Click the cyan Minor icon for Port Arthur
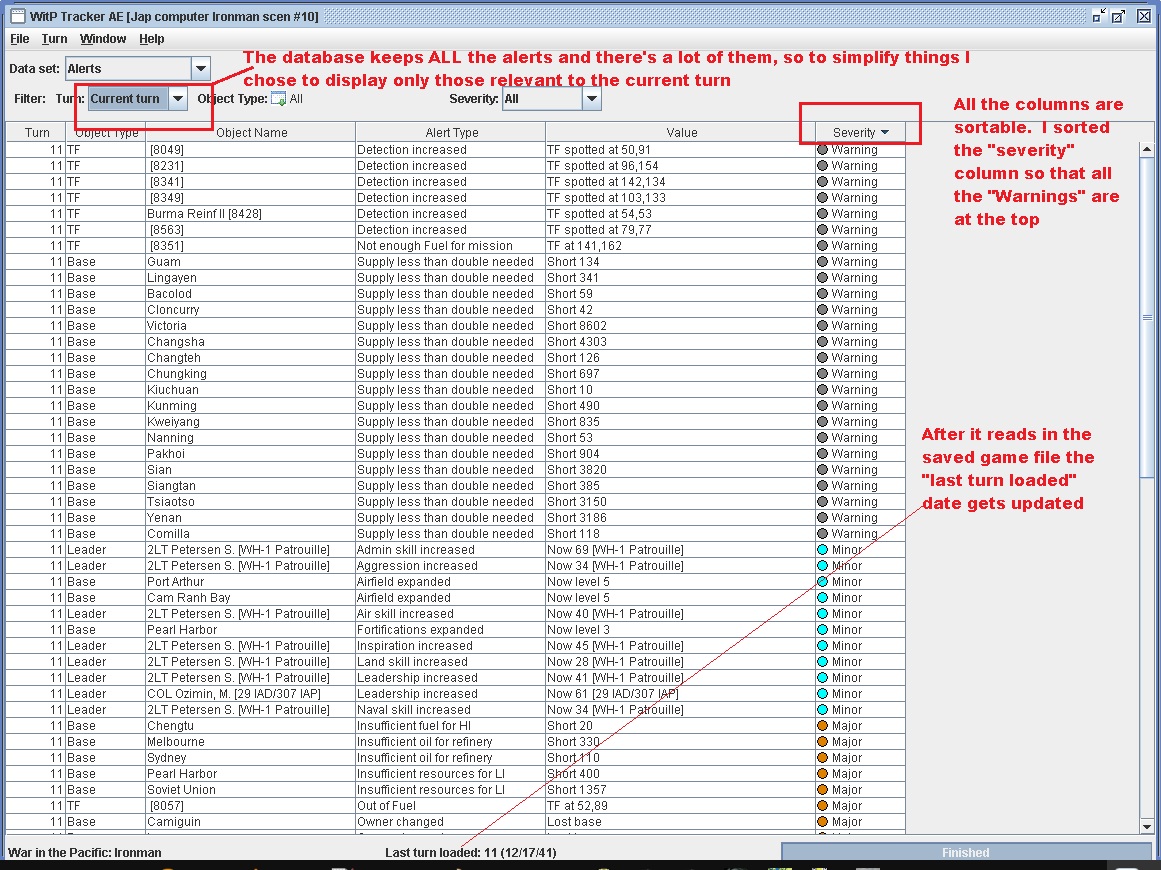The width and height of the screenshot is (1161, 870). pos(822,582)
